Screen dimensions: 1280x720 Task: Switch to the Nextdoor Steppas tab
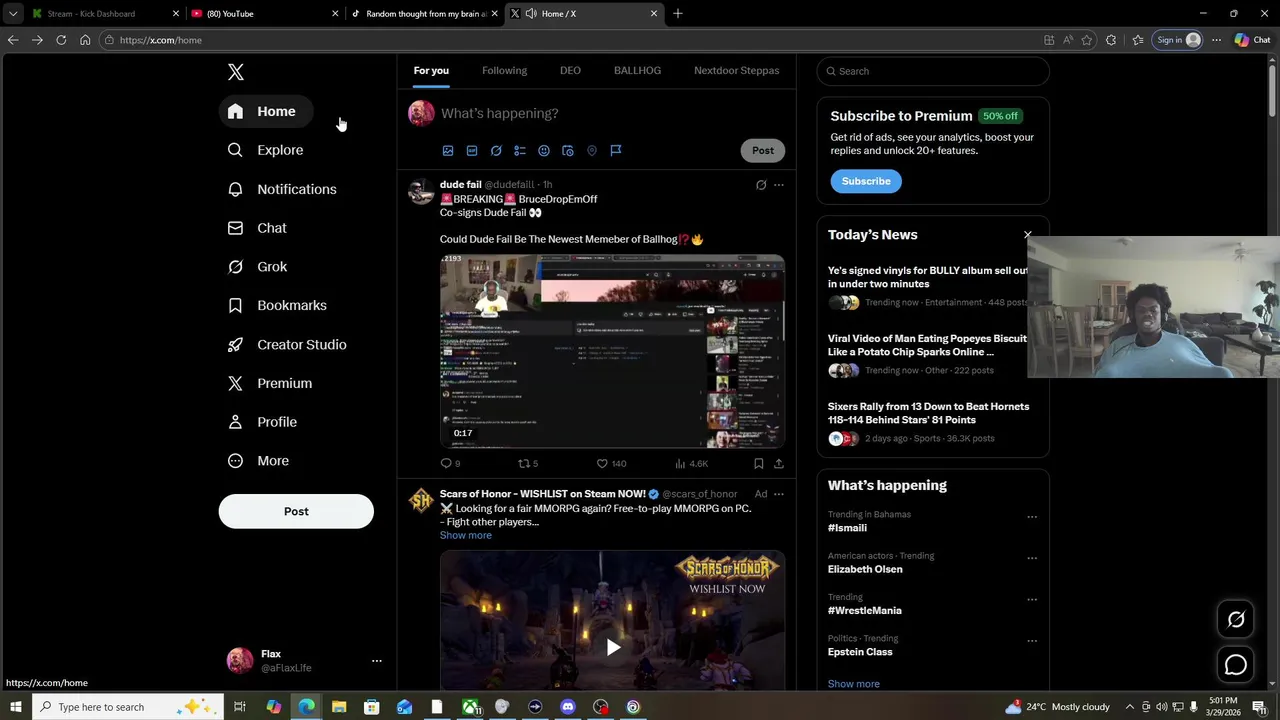tap(736, 70)
